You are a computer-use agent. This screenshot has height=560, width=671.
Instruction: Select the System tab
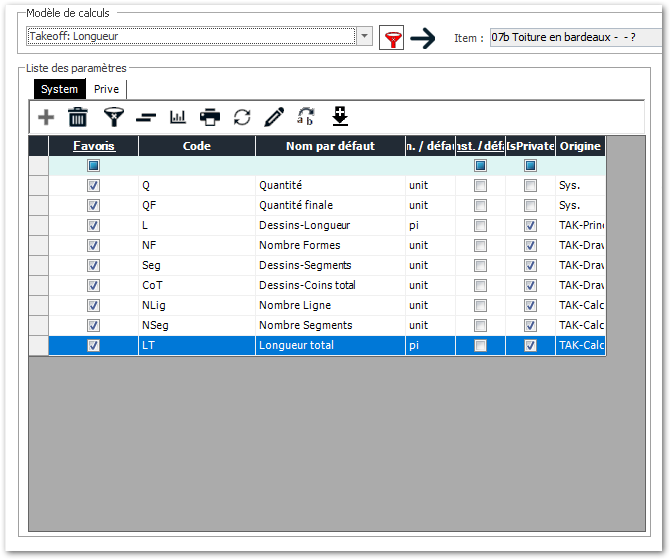pos(59,89)
